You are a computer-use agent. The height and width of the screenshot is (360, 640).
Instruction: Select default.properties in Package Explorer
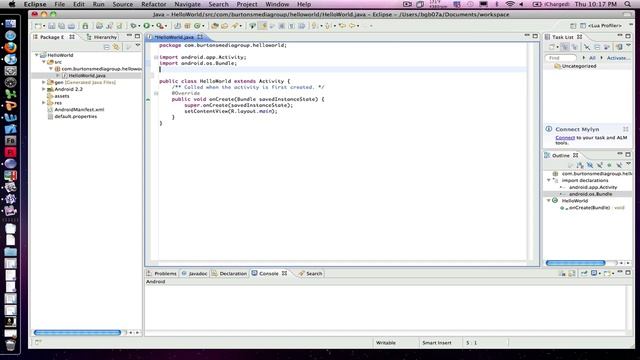(76, 116)
